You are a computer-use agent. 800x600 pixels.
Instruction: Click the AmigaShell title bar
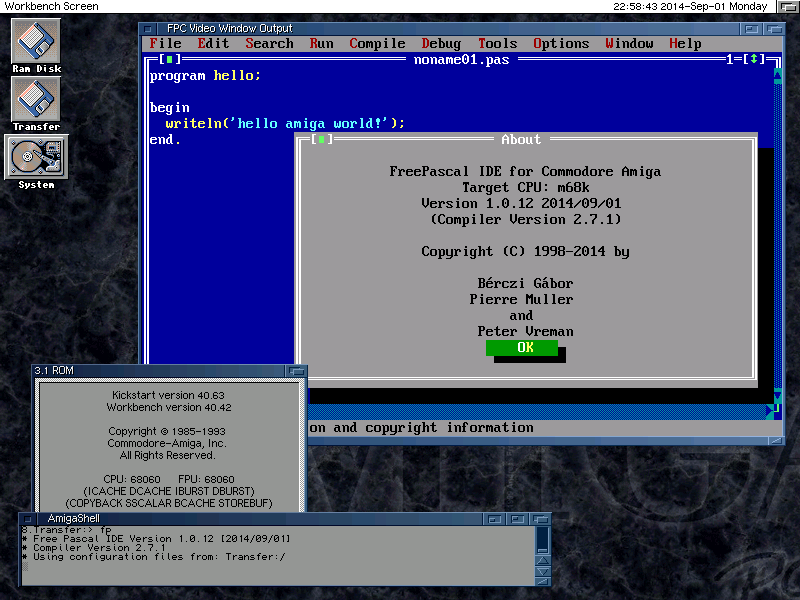click(x=258, y=519)
